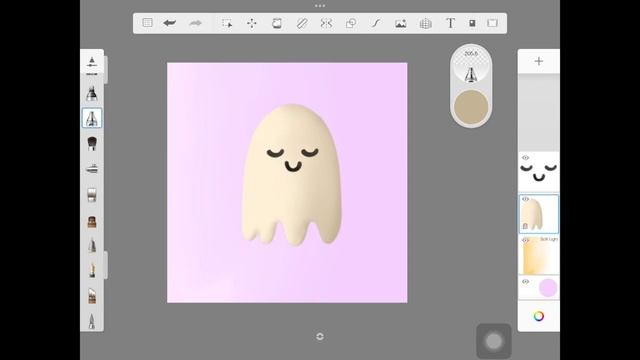Choose the brown square-tipped brush
The image size is (640, 360).
click(92, 222)
